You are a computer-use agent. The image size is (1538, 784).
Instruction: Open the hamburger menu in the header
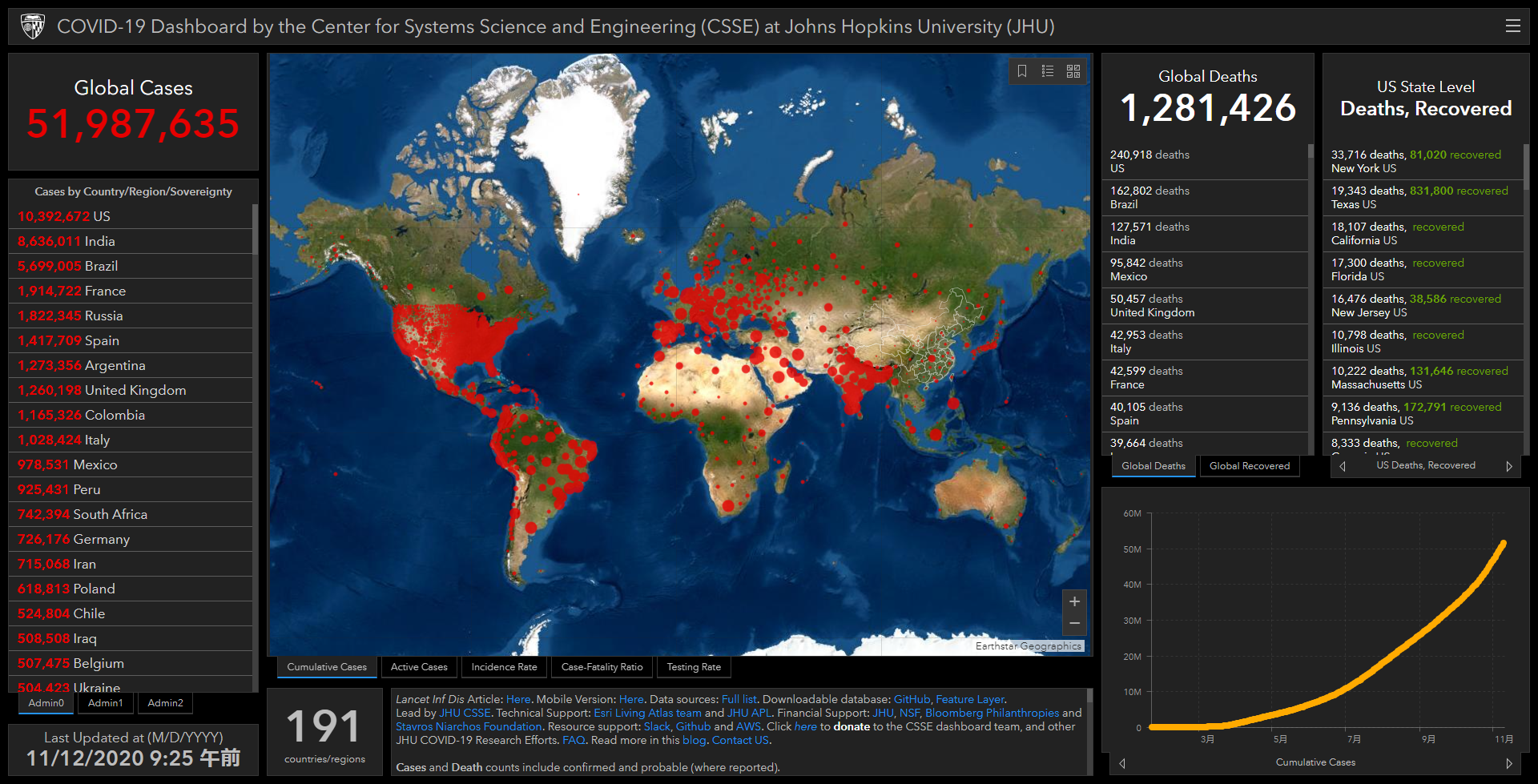click(1512, 26)
